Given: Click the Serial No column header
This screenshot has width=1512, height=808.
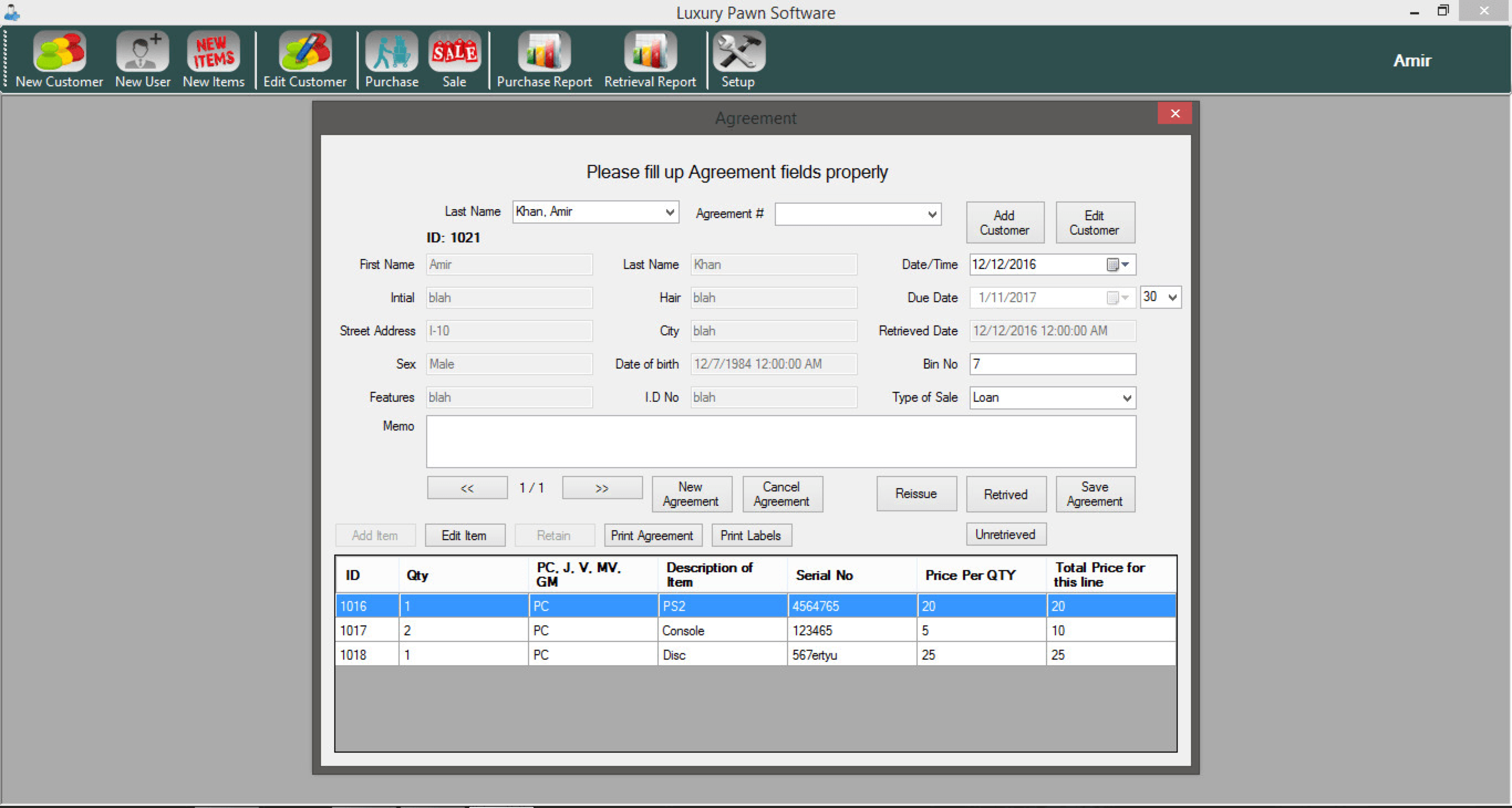Looking at the screenshot, I should [x=852, y=574].
